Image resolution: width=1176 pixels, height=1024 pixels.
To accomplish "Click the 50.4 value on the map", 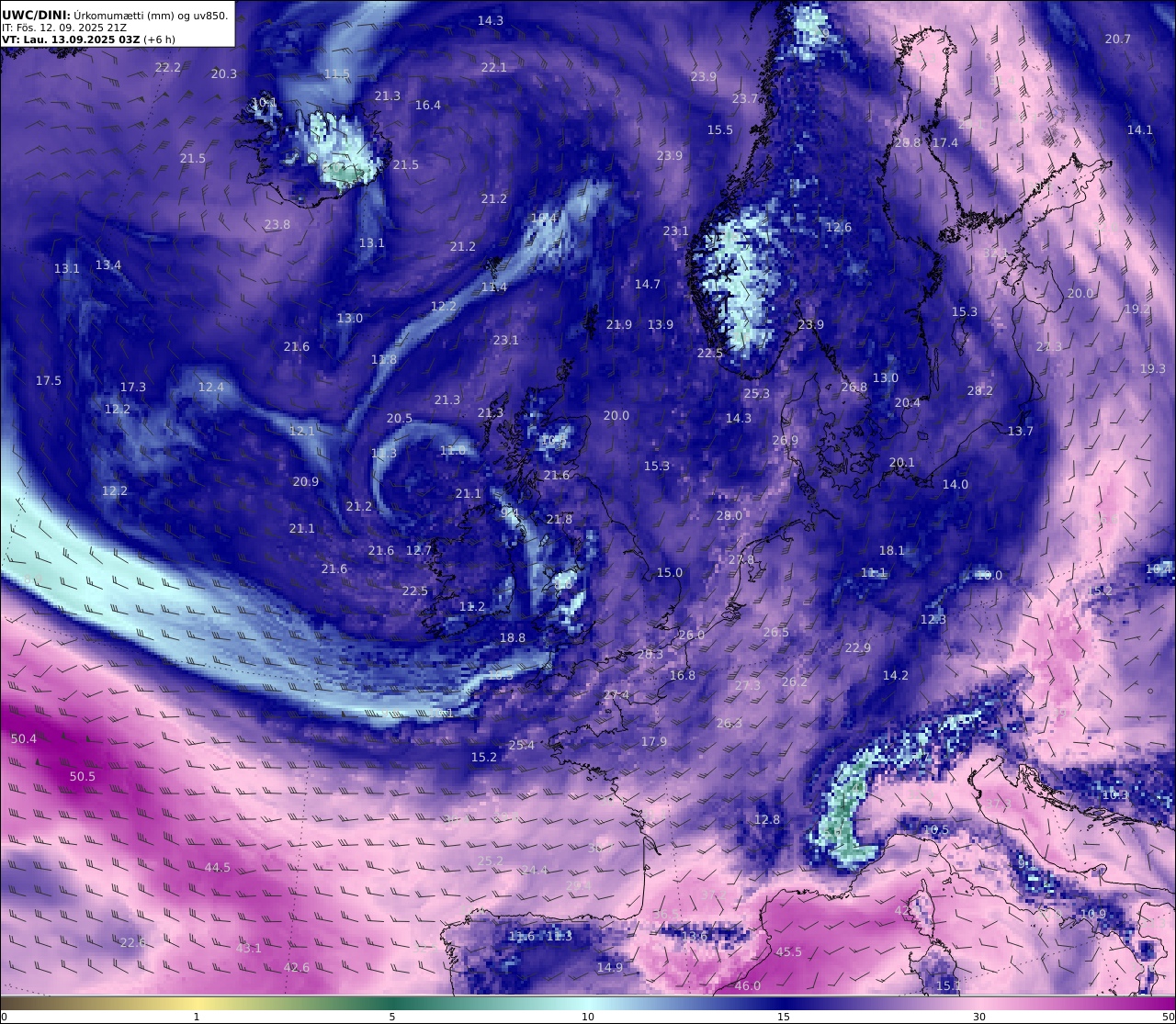I will tap(24, 738).
